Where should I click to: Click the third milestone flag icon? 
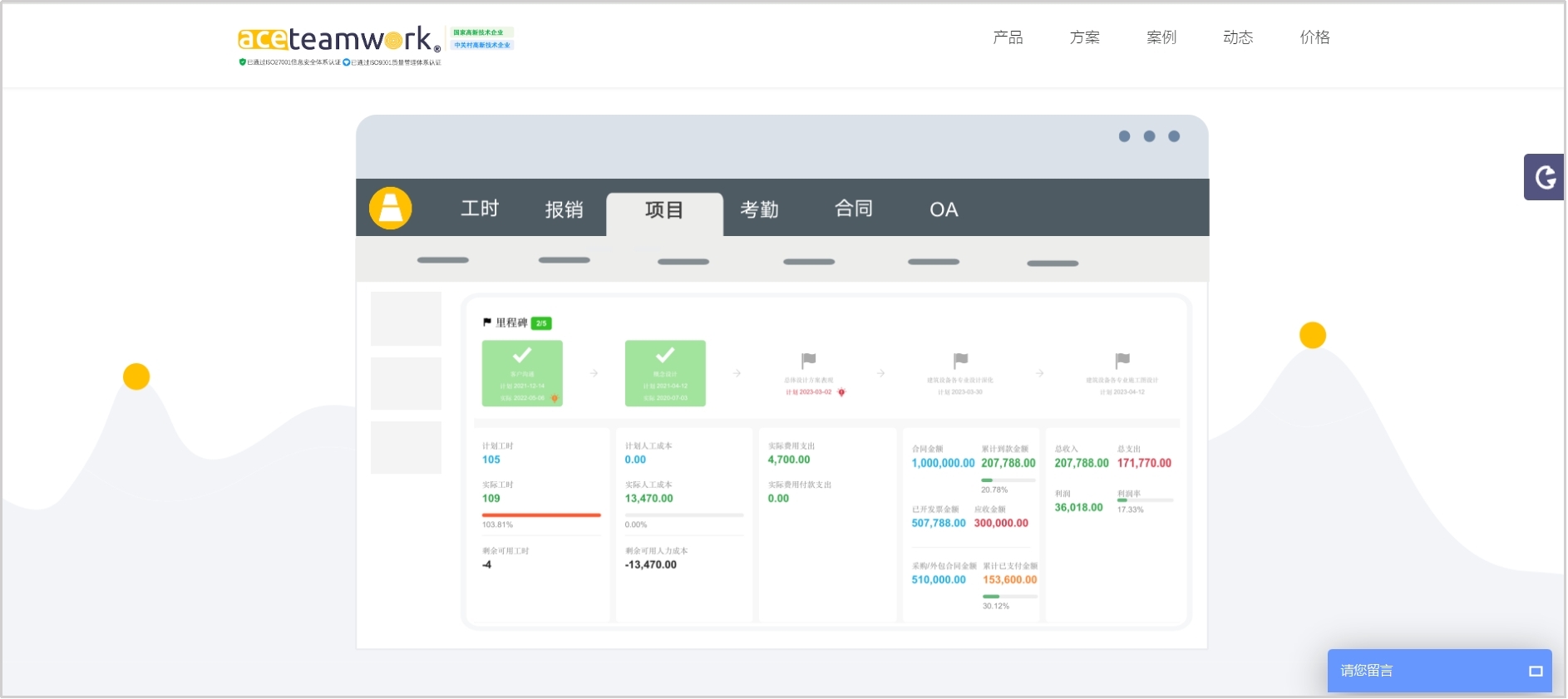coord(808,360)
